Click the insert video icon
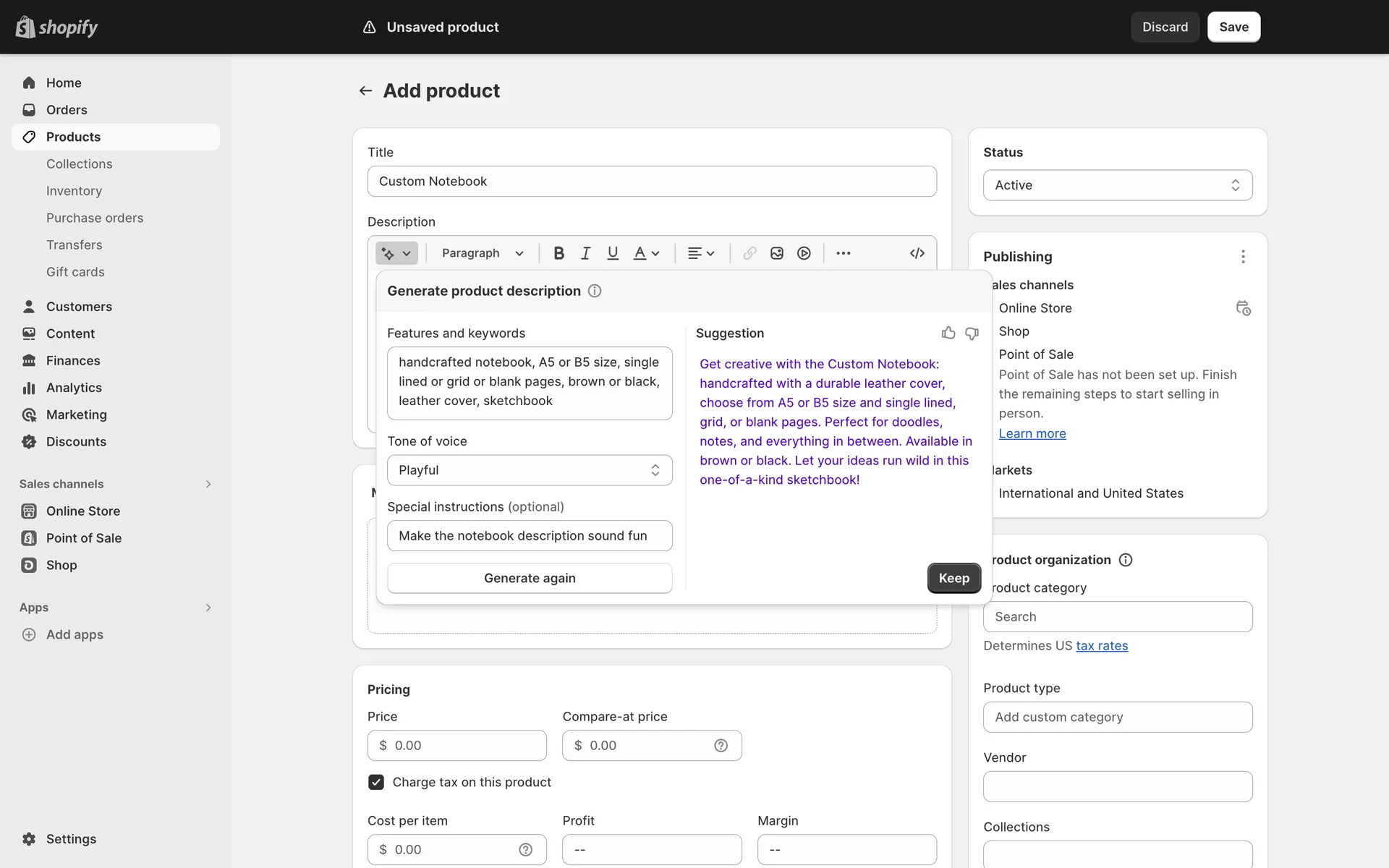The image size is (1389, 868). pos(804,253)
